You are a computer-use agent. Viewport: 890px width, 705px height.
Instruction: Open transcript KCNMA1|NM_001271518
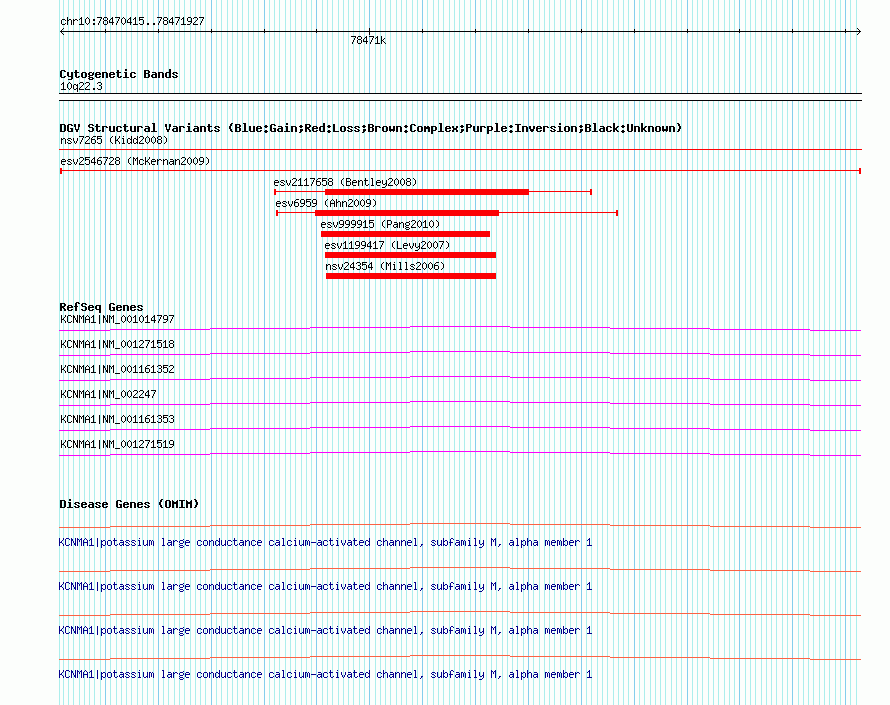point(117,345)
